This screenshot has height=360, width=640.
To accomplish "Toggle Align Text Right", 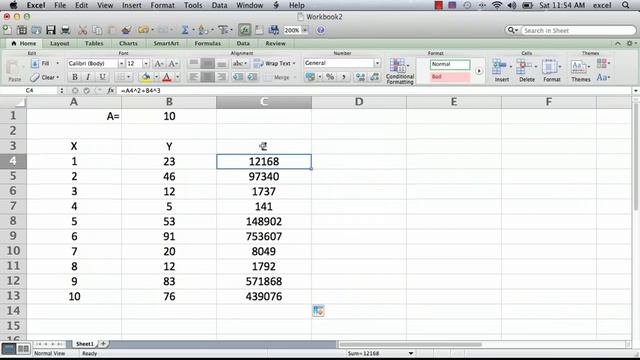I will pyautogui.click(x=221, y=77).
